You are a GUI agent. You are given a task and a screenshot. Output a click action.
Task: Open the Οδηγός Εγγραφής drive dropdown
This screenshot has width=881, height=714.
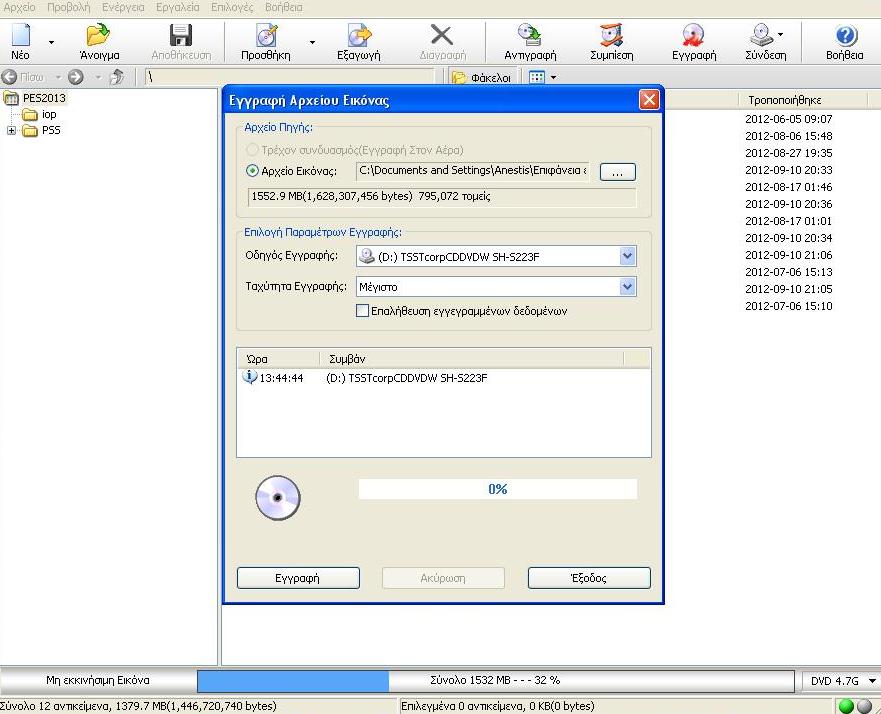pos(627,257)
